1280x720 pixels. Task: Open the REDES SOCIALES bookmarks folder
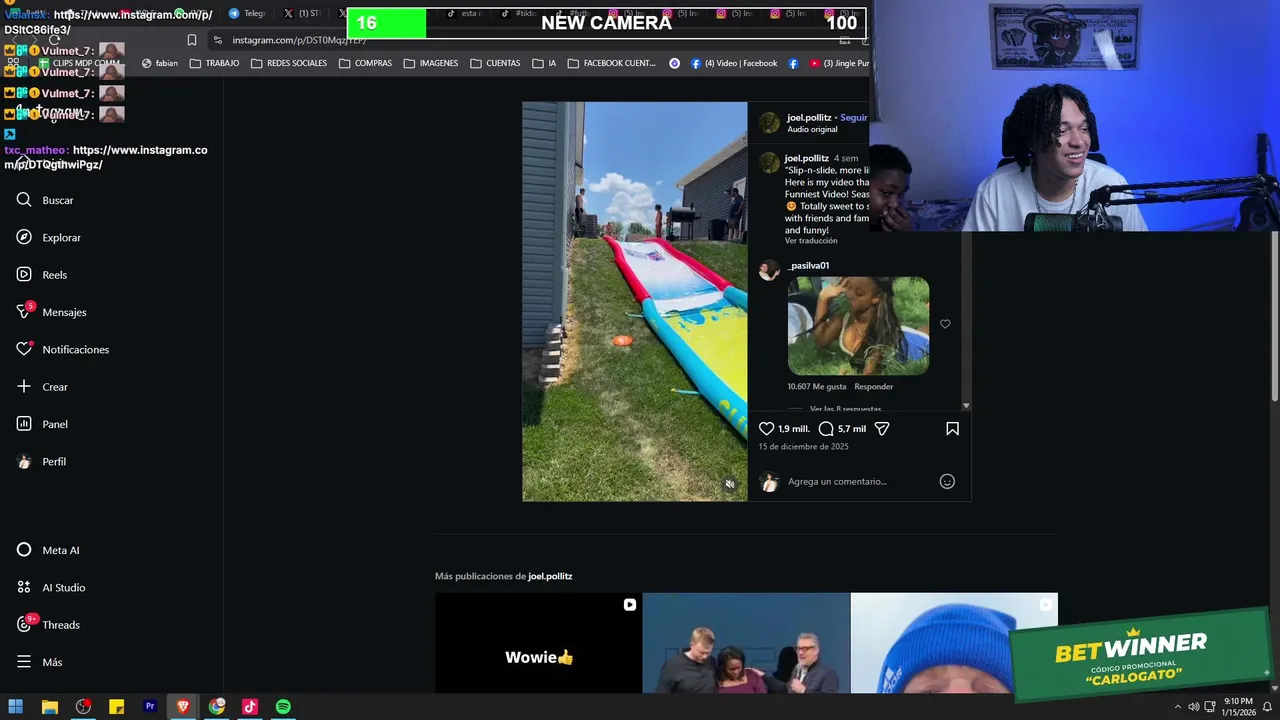(x=288, y=63)
